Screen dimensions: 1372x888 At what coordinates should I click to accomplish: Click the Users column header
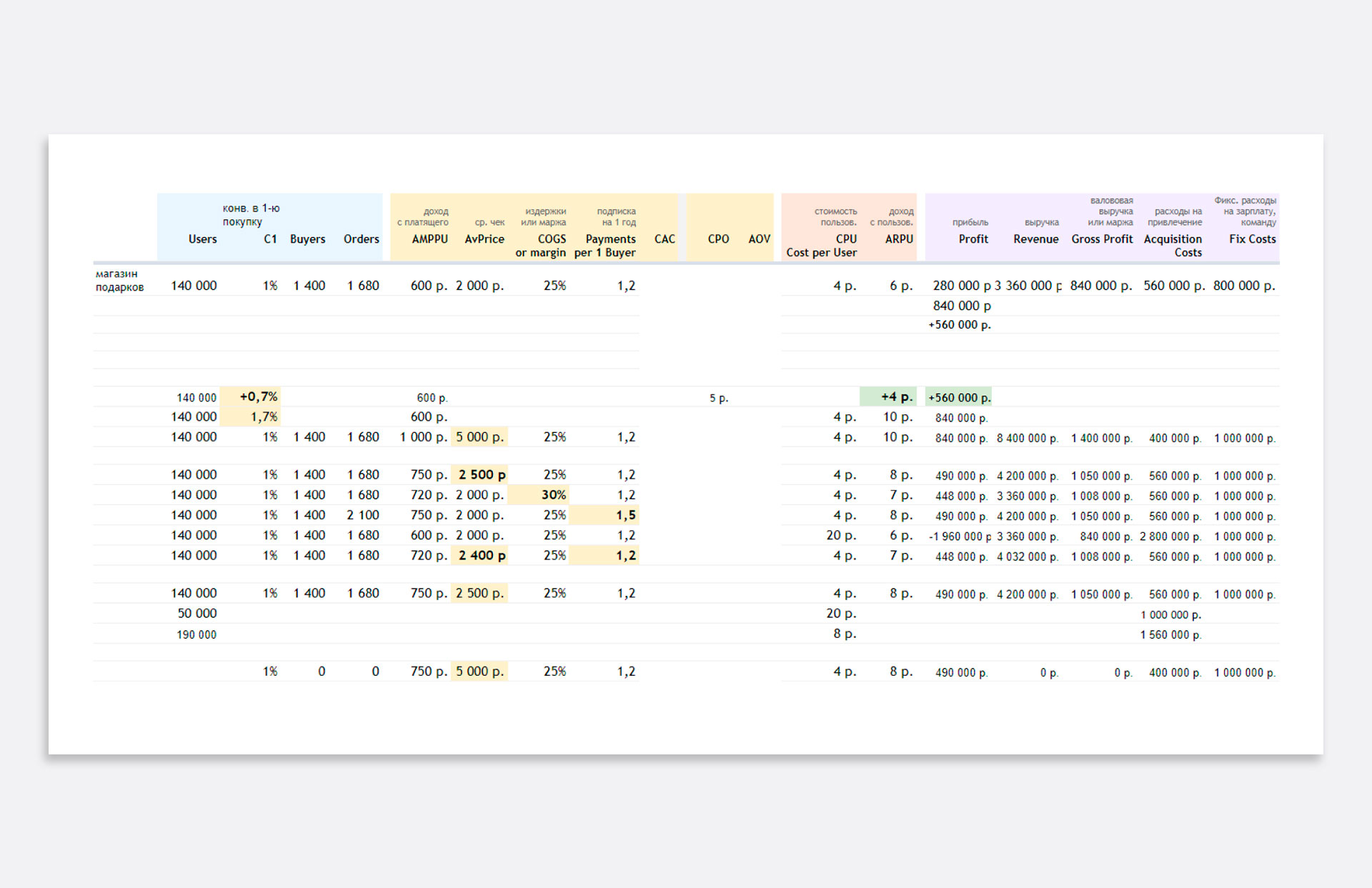202,239
